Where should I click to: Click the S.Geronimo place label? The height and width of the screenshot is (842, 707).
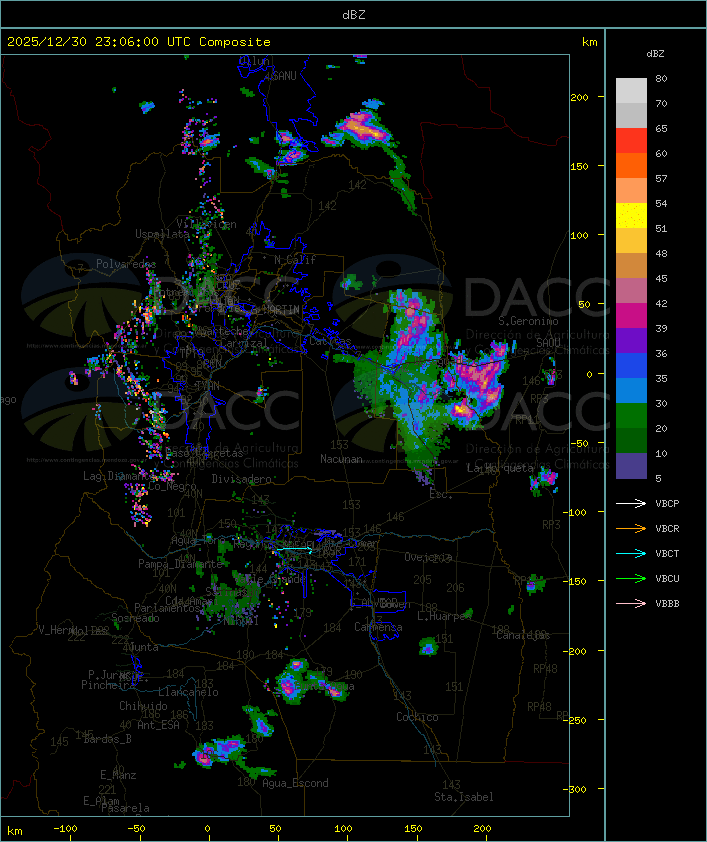528,321
